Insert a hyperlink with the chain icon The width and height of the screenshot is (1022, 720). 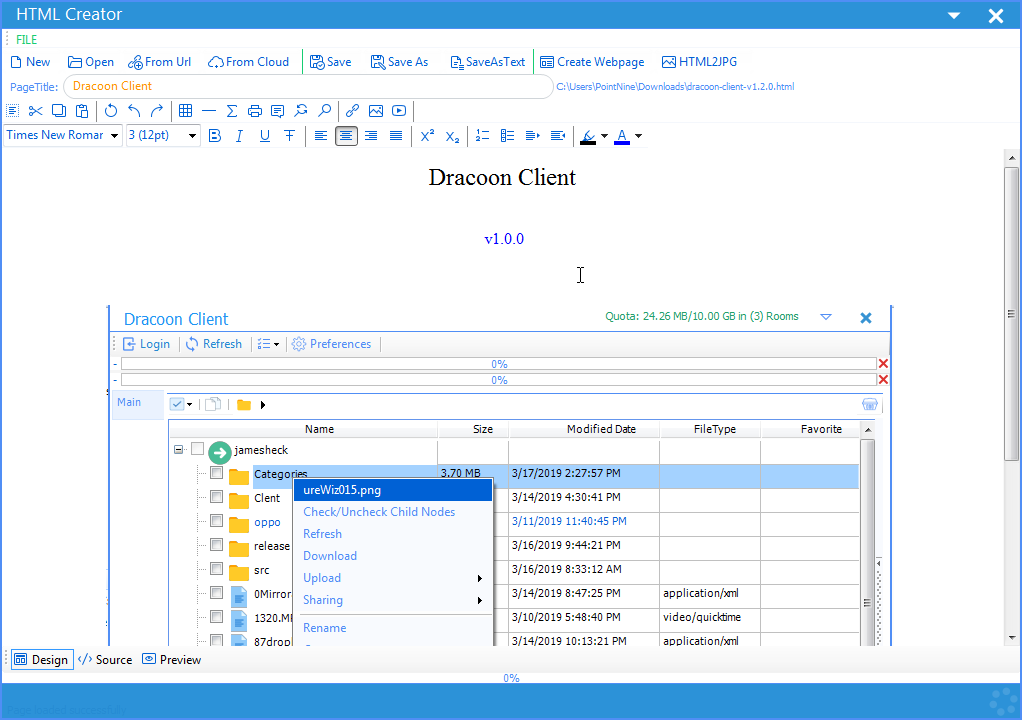[x=353, y=111]
